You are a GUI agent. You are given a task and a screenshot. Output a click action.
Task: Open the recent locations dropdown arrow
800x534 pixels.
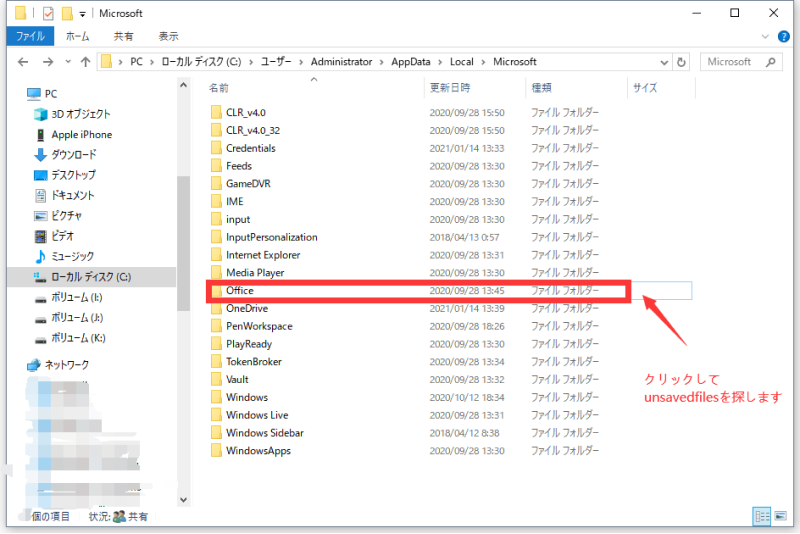point(68,62)
